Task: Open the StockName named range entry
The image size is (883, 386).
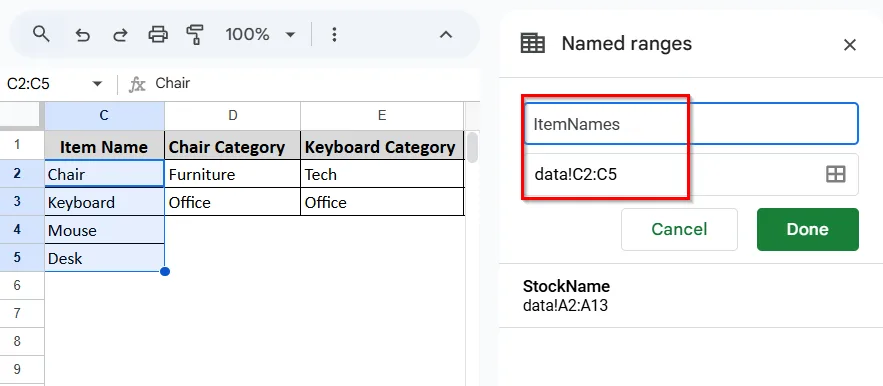Action: point(690,295)
